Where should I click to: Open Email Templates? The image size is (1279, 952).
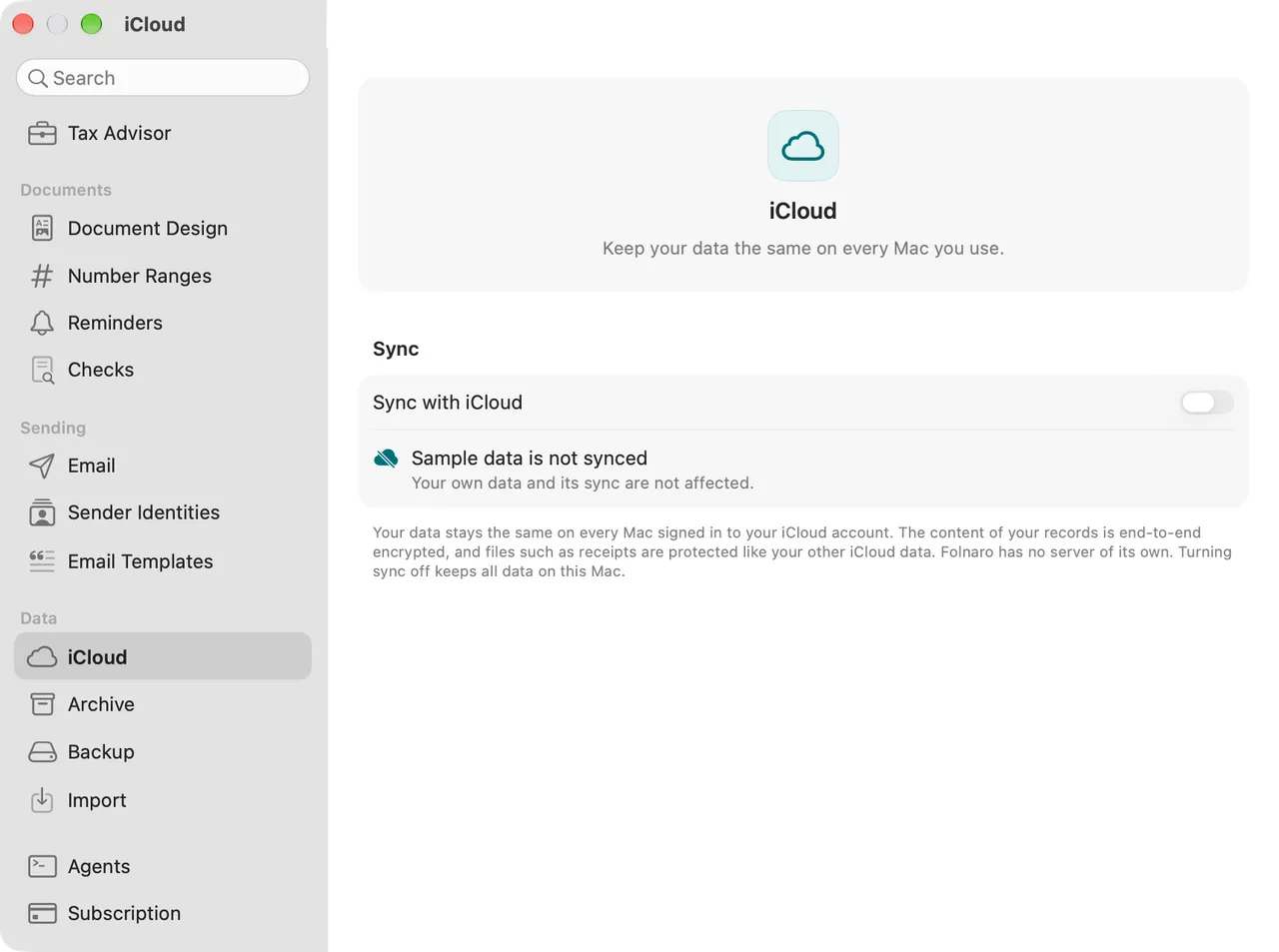(163, 561)
